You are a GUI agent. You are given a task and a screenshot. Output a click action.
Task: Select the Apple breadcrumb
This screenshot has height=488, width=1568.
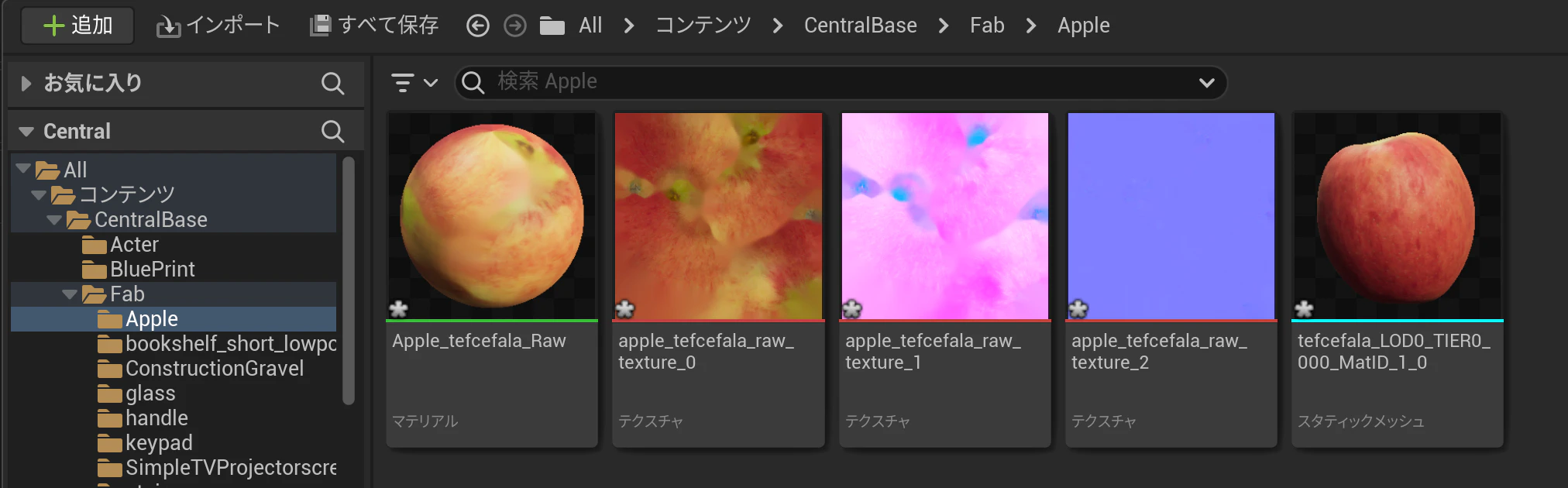pyautogui.click(x=1083, y=26)
